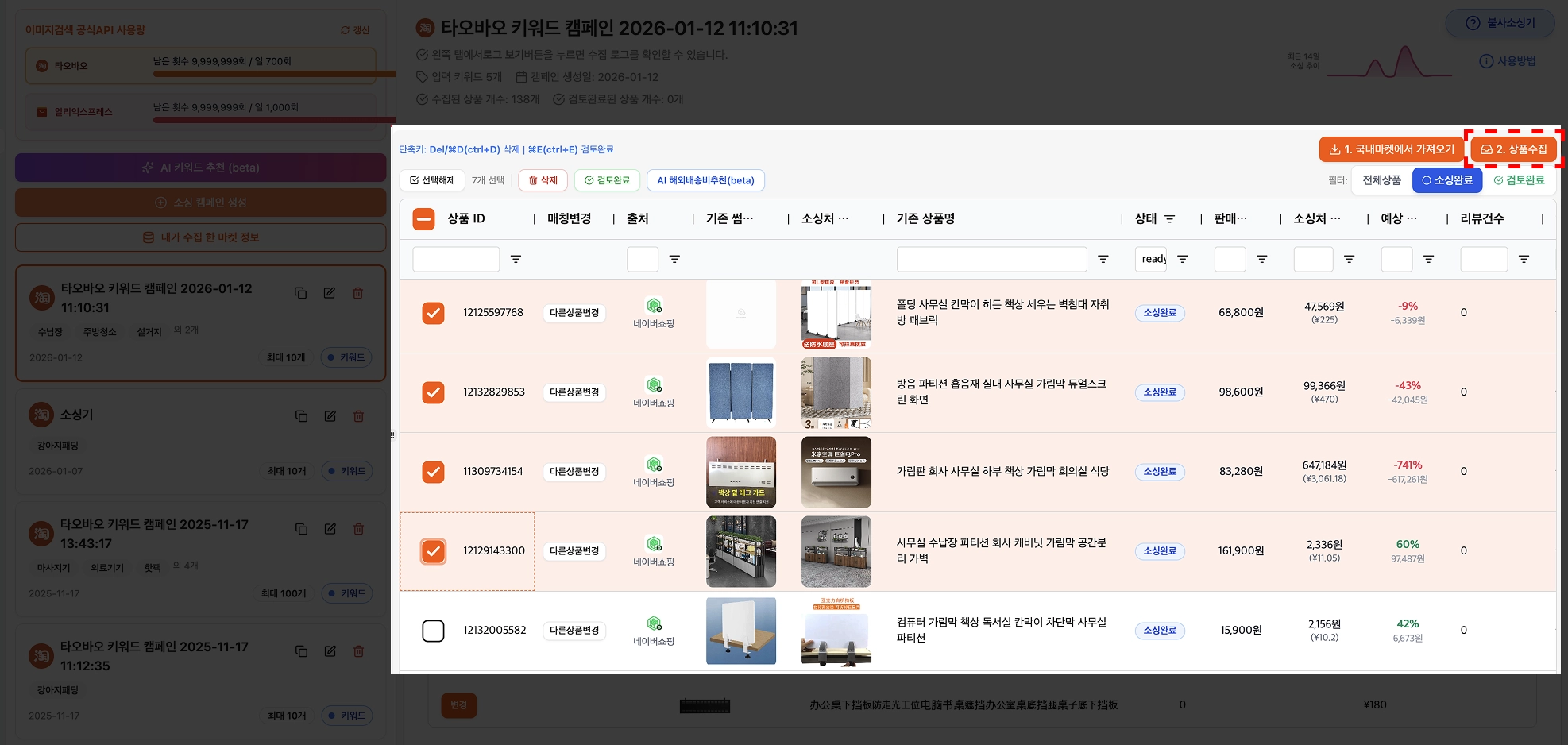Delete campaign 타오바오 키워드 캠페인 2026-01-12
The height and width of the screenshot is (745, 1568).
pos(357,293)
